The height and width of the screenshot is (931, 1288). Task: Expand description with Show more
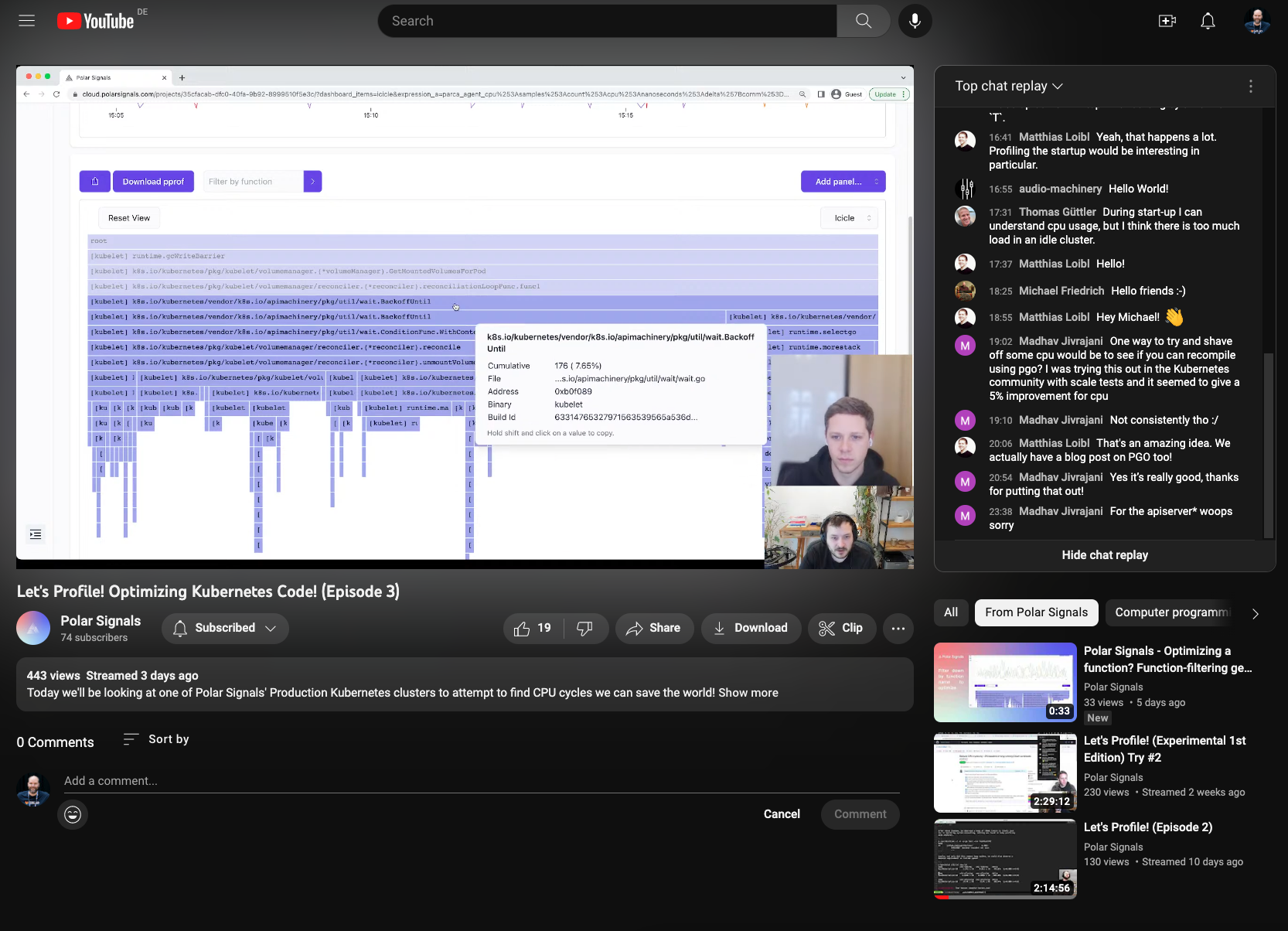[748, 693]
